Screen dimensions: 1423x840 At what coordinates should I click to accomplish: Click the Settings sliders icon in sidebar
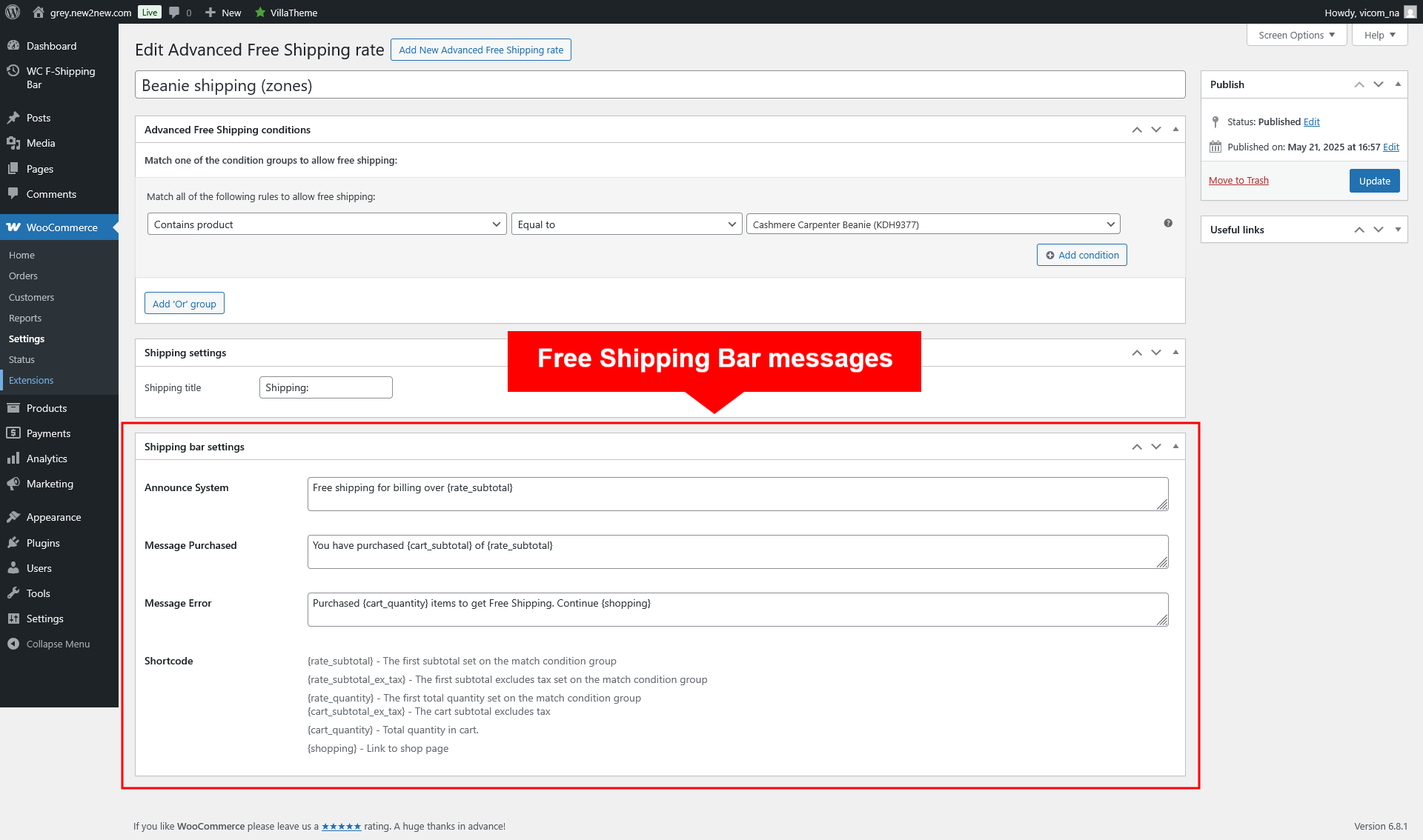pyautogui.click(x=13, y=619)
